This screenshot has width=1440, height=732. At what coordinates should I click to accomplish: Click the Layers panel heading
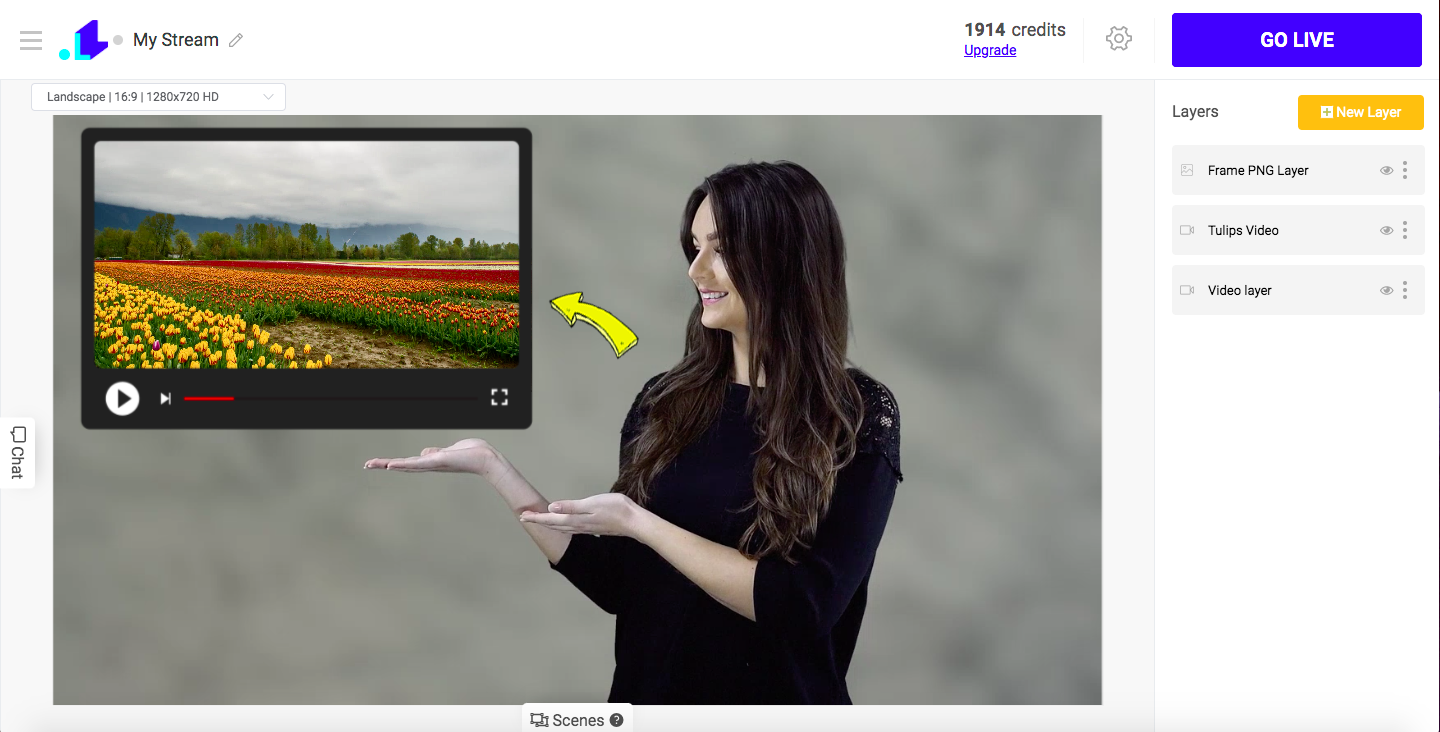(x=1195, y=112)
